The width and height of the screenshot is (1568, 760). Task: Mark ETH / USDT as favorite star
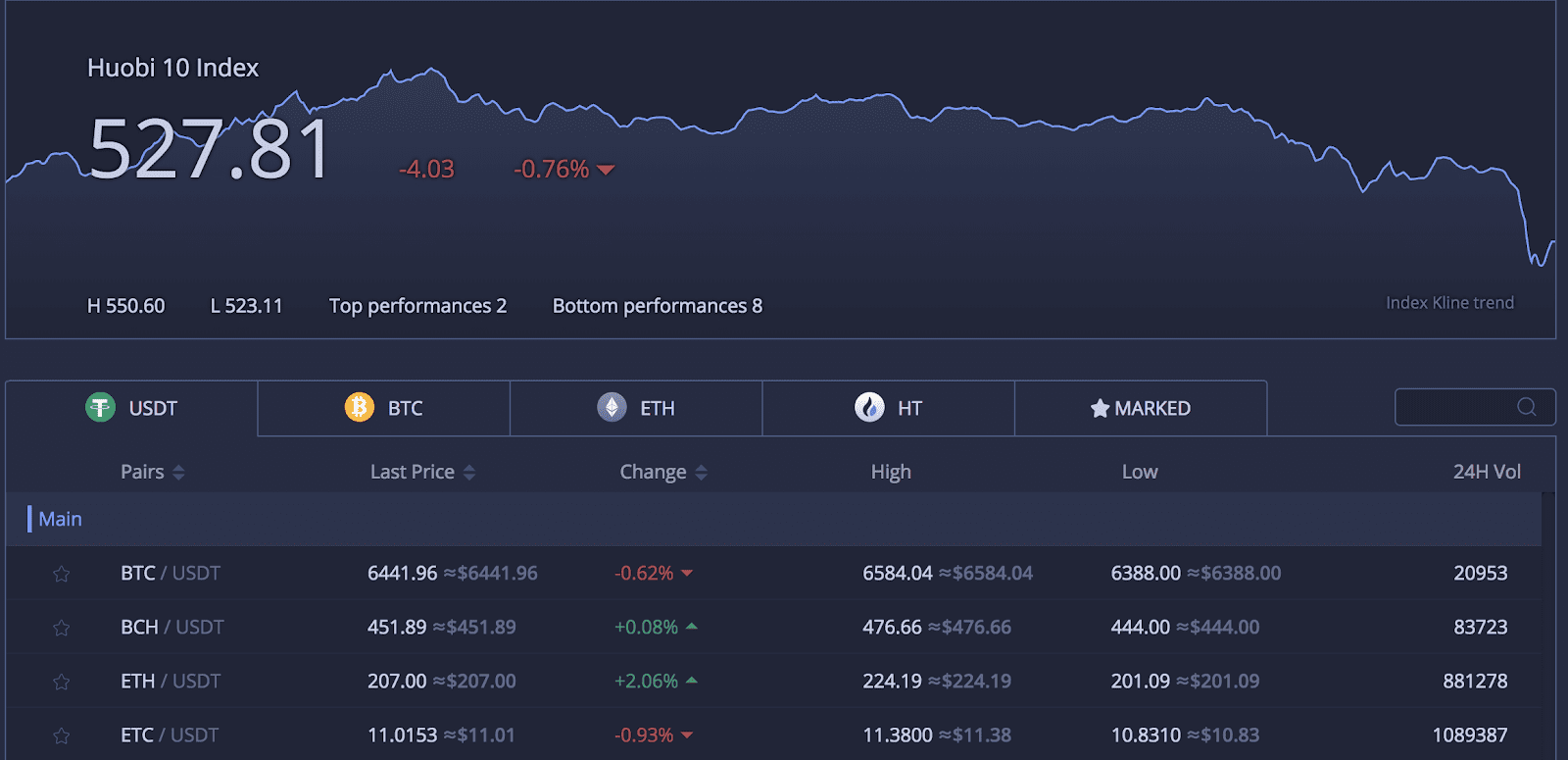click(61, 682)
